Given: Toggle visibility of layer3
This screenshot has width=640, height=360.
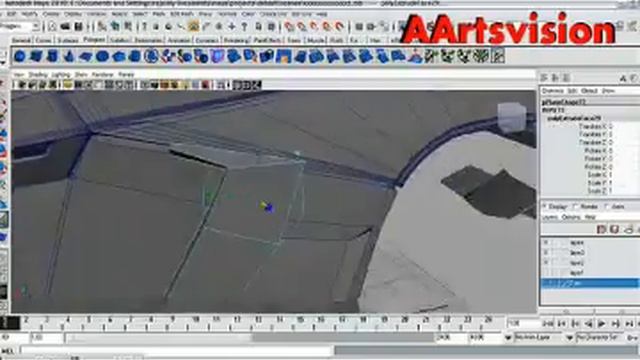Looking at the screenshot, I should (x=546, y=253).
